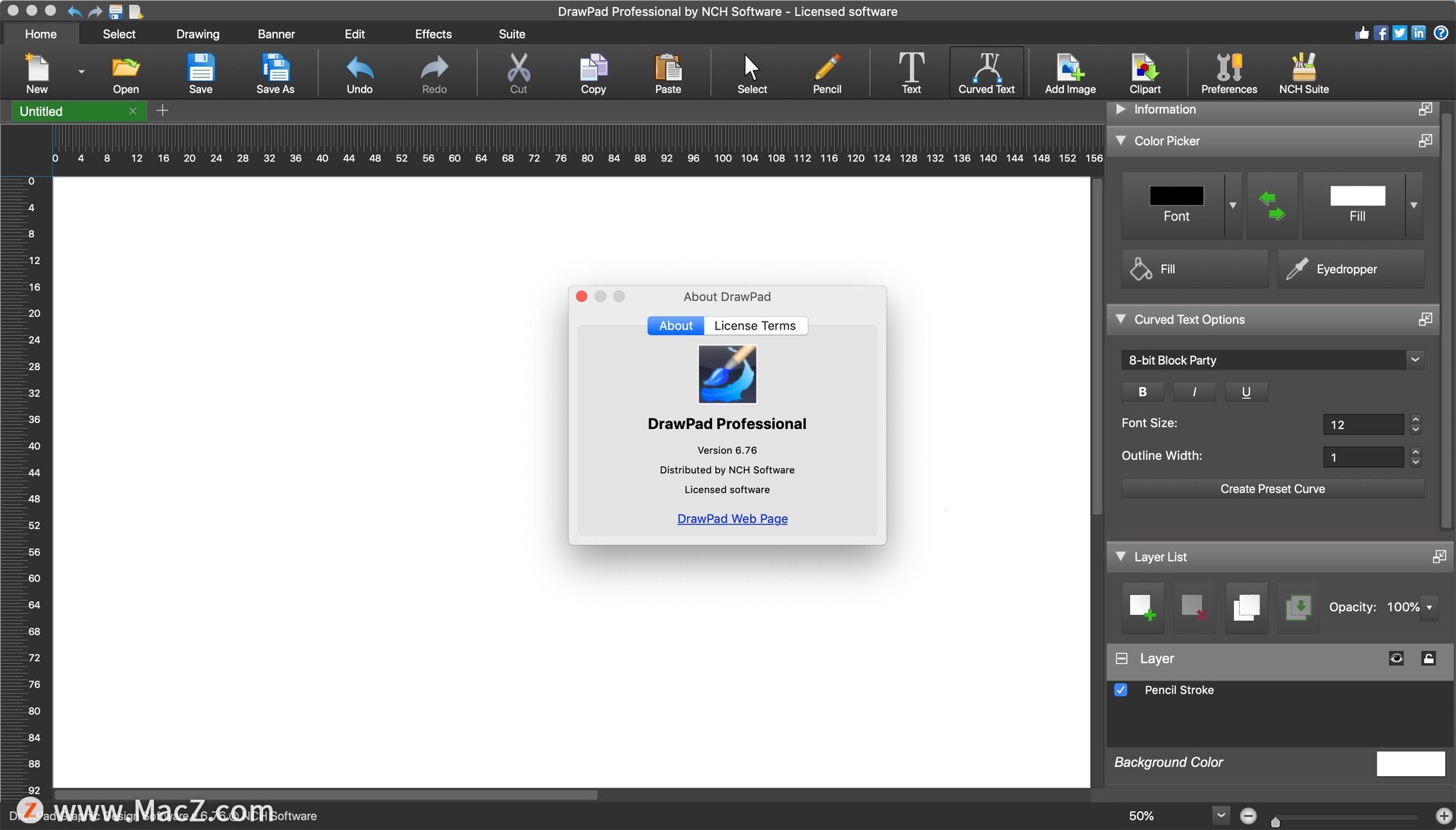Open the Opacity 100% dropdown

tap(1429, 607)
